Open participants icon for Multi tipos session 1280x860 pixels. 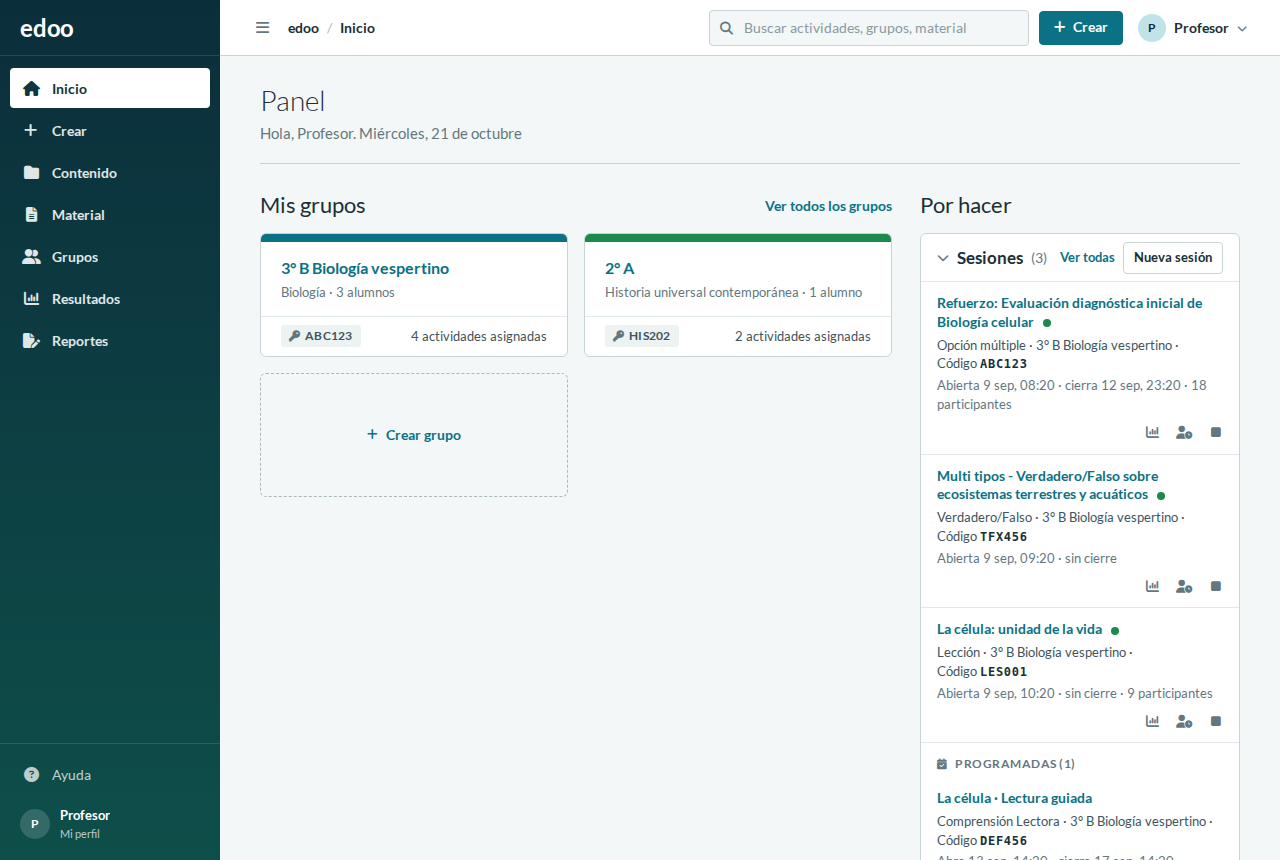pyautogui.click(x=1184, y=586)
